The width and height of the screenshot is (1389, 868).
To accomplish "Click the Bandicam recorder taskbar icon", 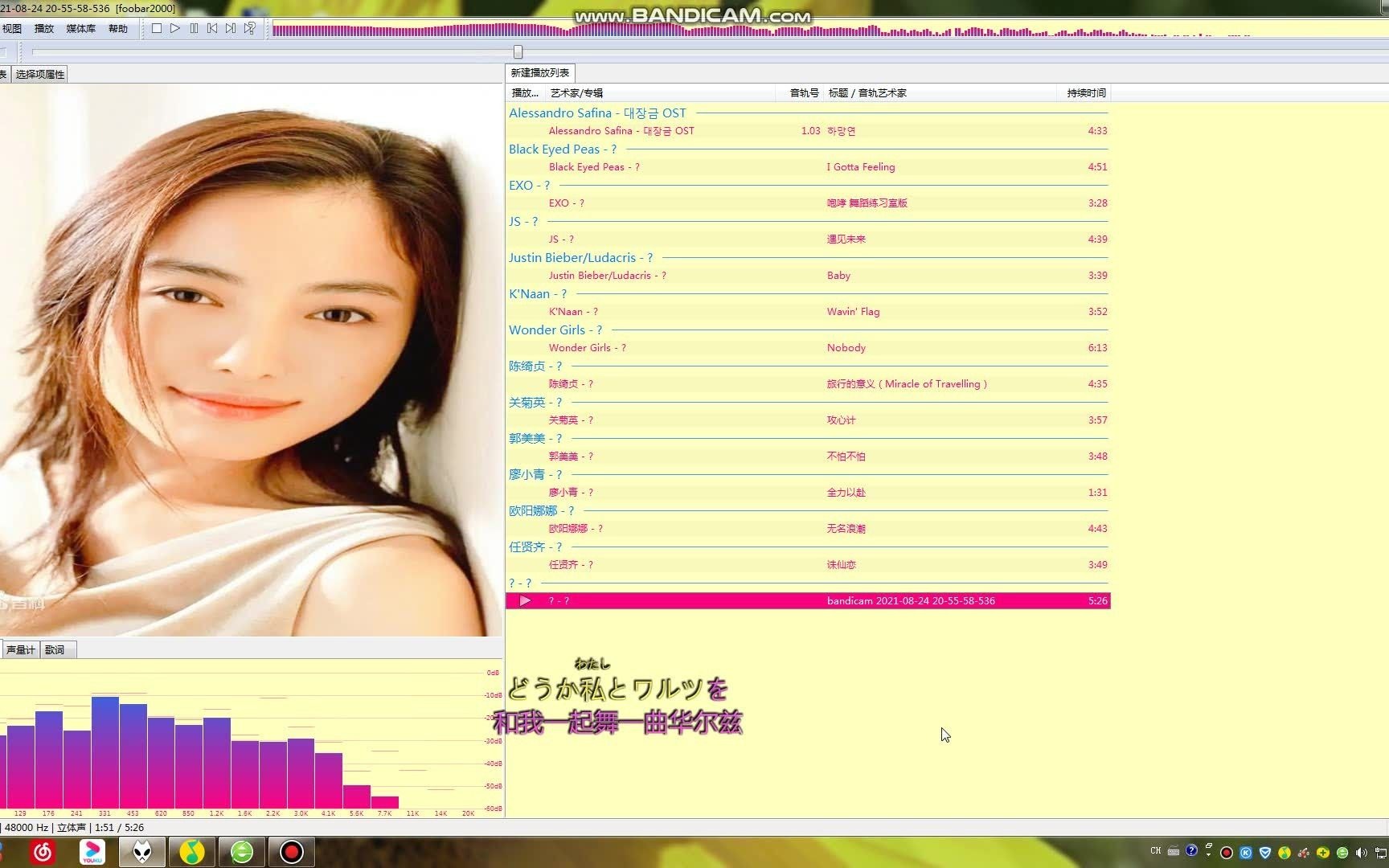I will click(x=292, y=852).
